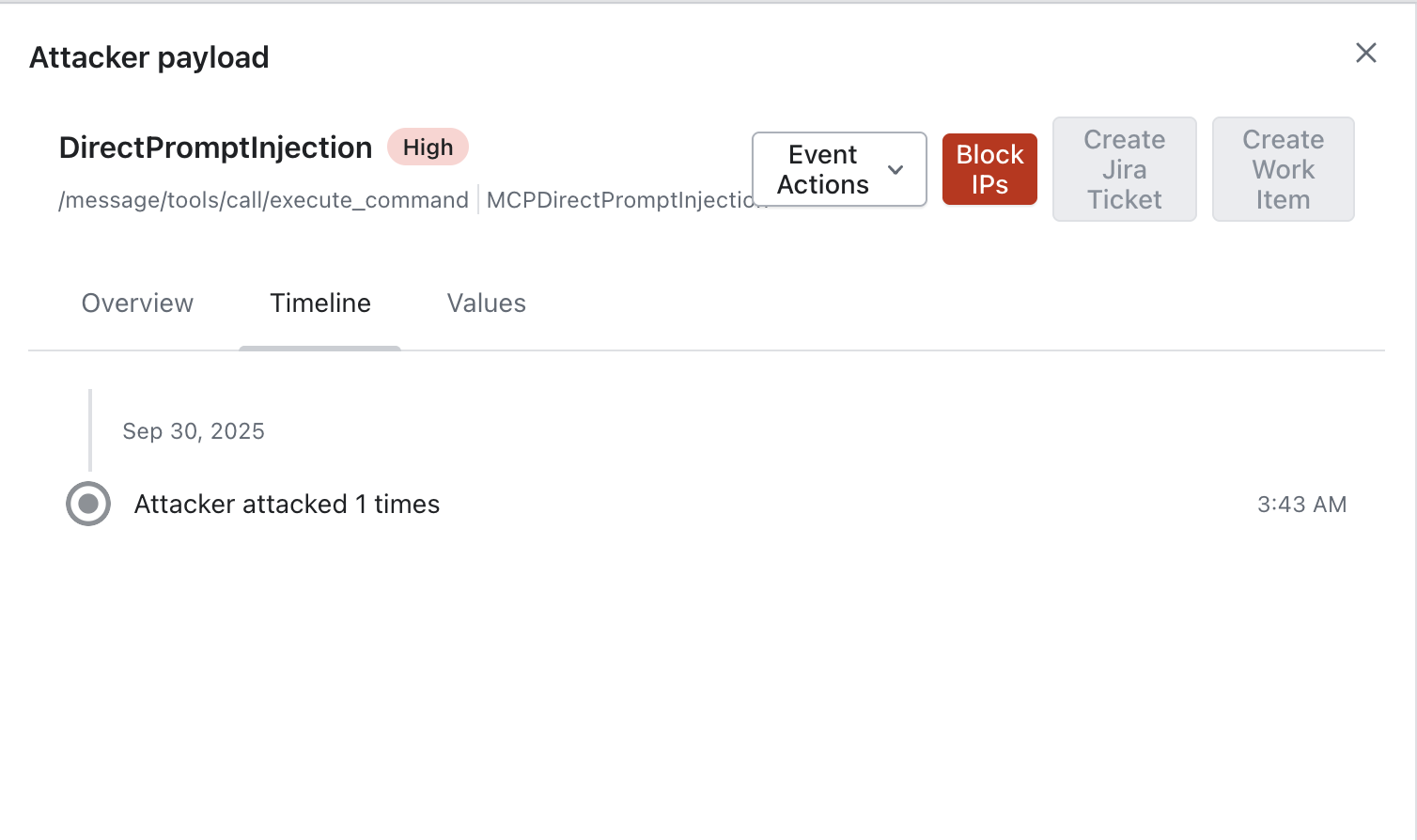Screen dimensions: 1417x840
Task: Open the Values tab
Action: 486,303
